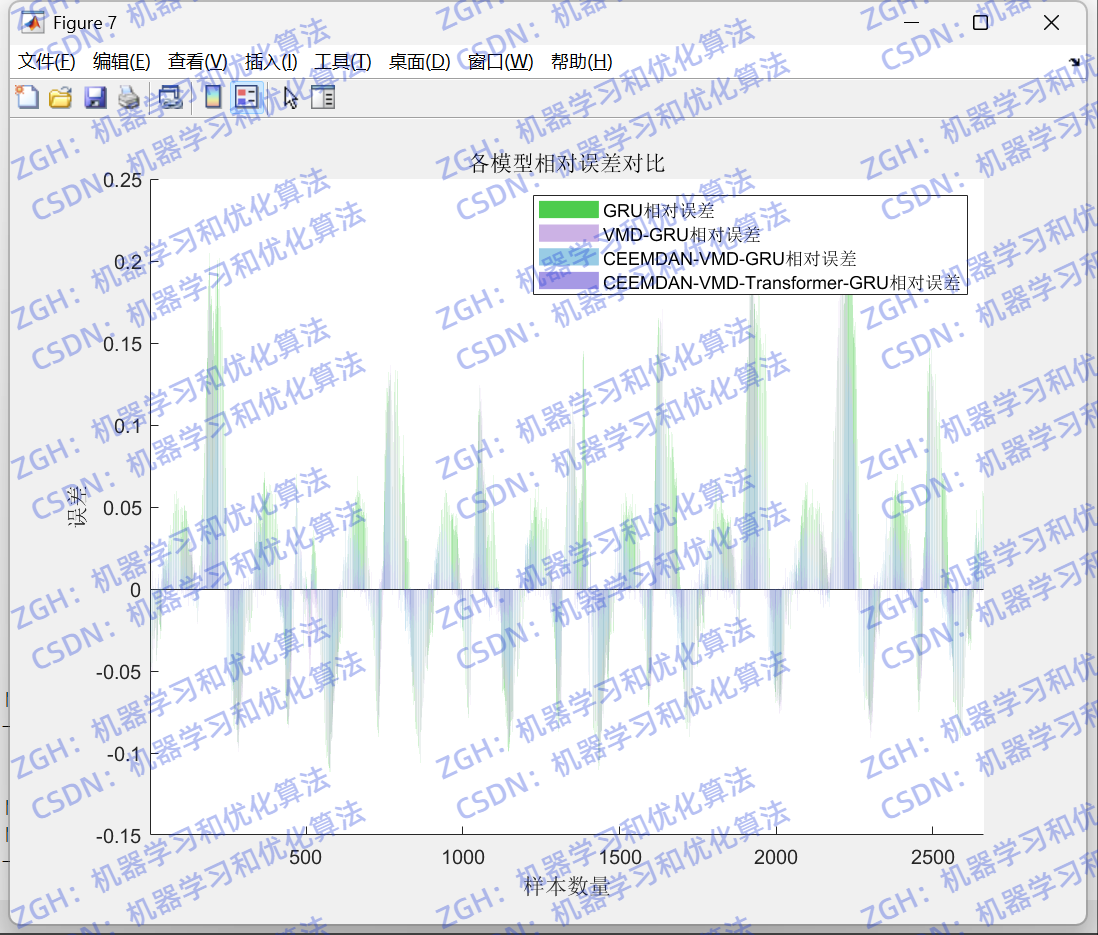This screenshot has height=935, width=1098.
Task: Open the 帮助(H) menu
Action: pos(581,62)
